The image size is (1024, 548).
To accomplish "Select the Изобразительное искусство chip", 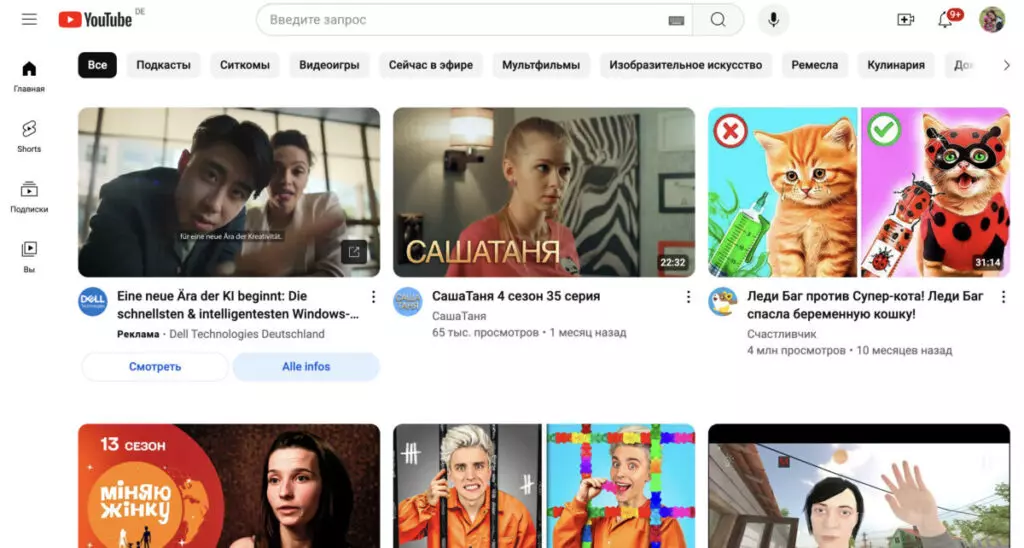I will 686,65.
